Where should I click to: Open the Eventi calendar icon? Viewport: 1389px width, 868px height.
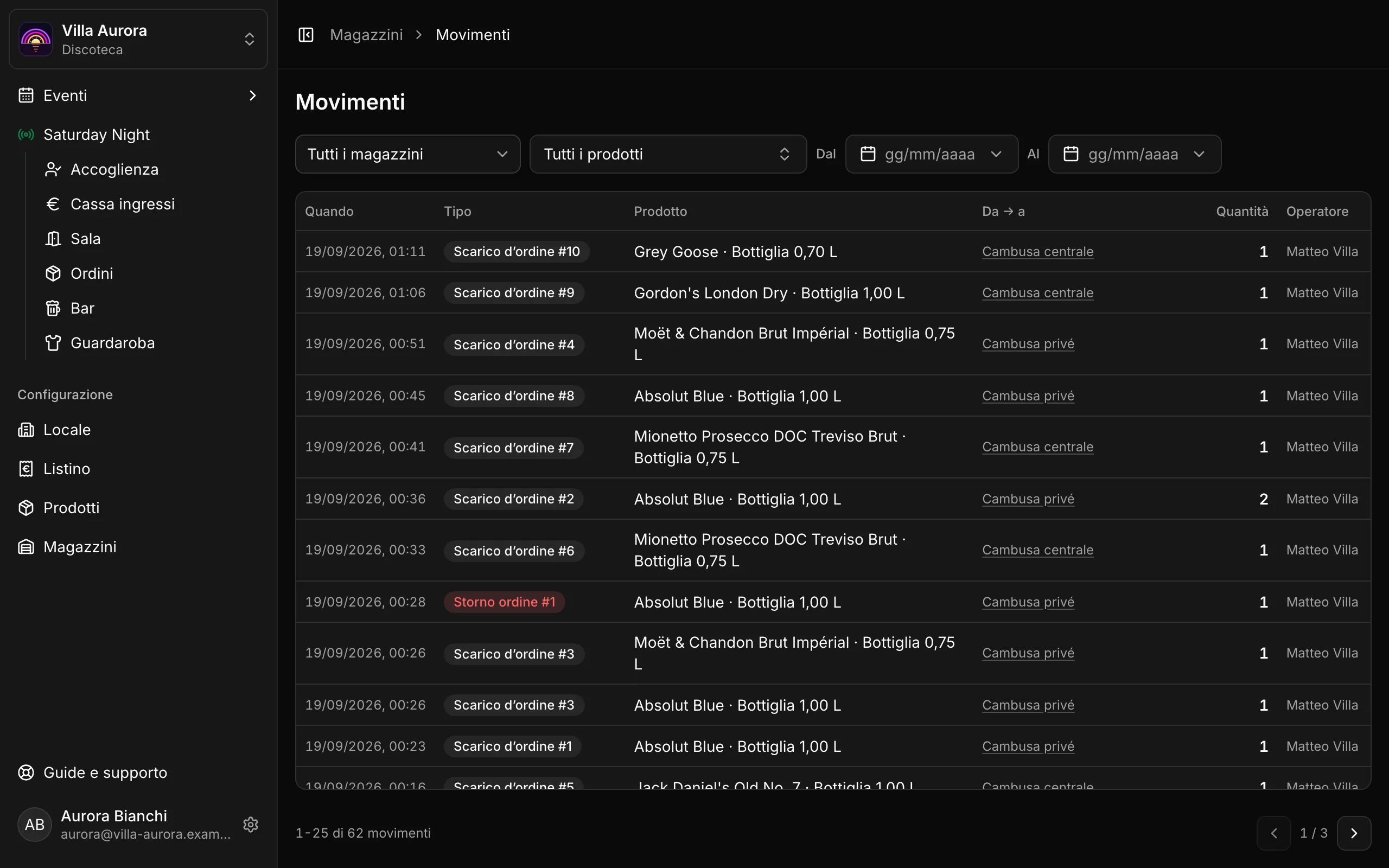[26, 95]
